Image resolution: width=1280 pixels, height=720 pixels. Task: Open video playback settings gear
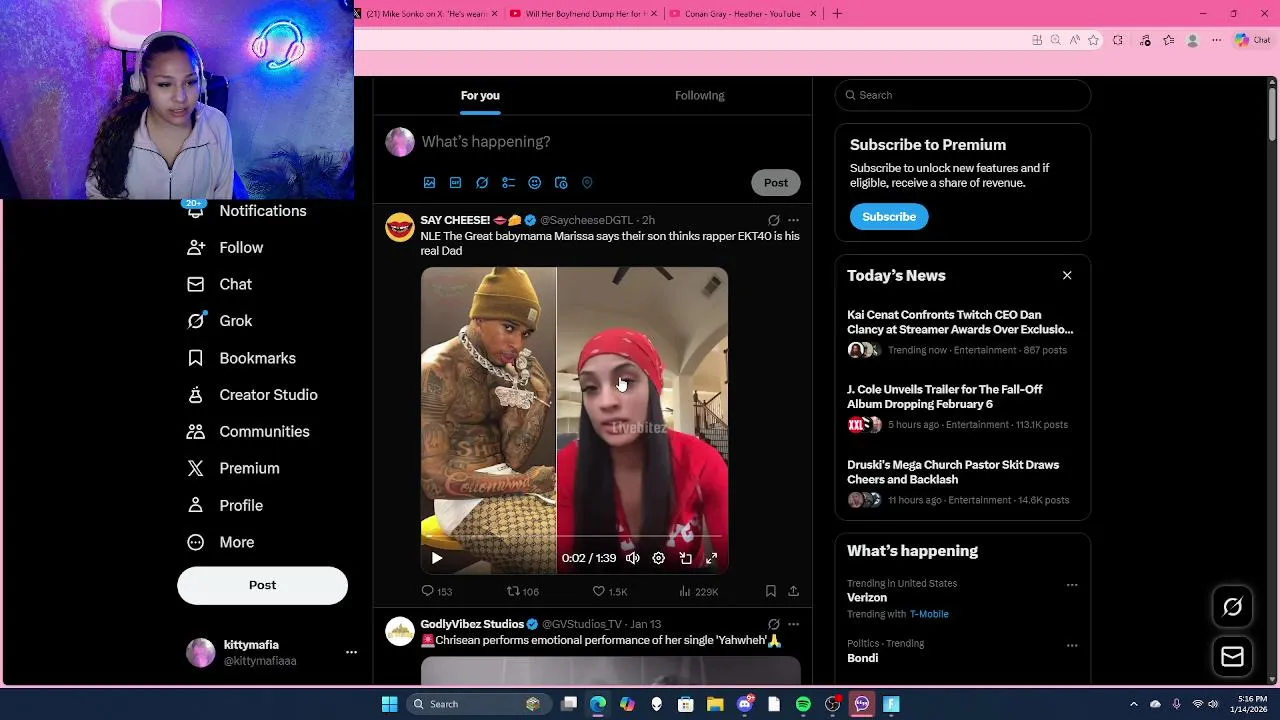pyautogui.click(x=658, y=558)
